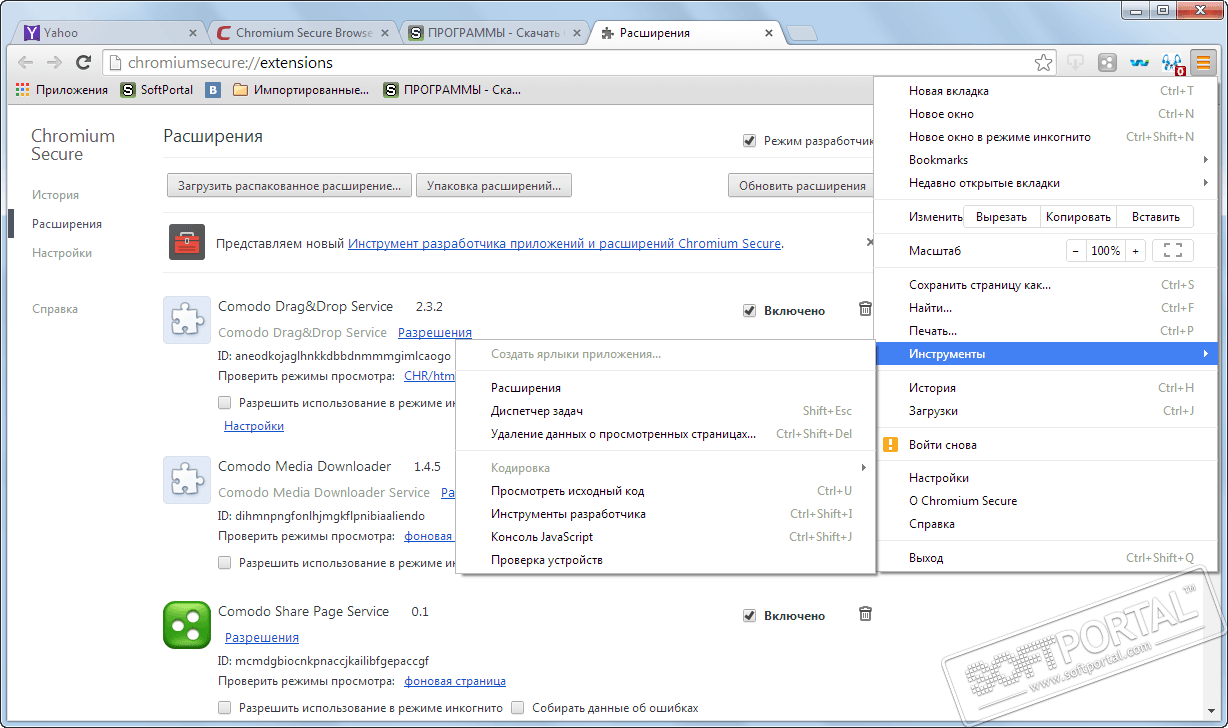This screenshot has width=1228, height=728.
Task: Click the gray download-arrow extension icon in toolbar
Action: click(1076, 63)
